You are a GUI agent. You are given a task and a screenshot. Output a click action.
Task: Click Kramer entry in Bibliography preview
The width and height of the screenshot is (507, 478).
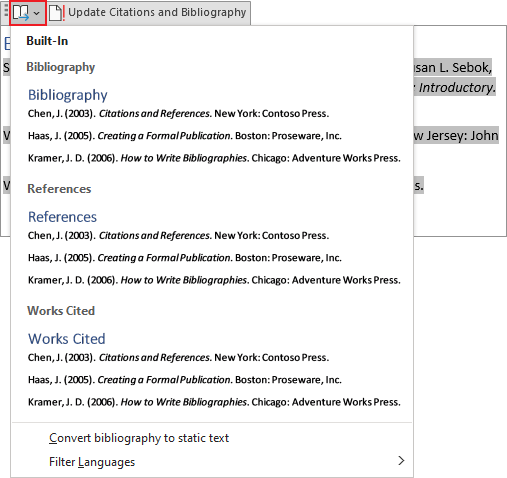click(214, 158)
